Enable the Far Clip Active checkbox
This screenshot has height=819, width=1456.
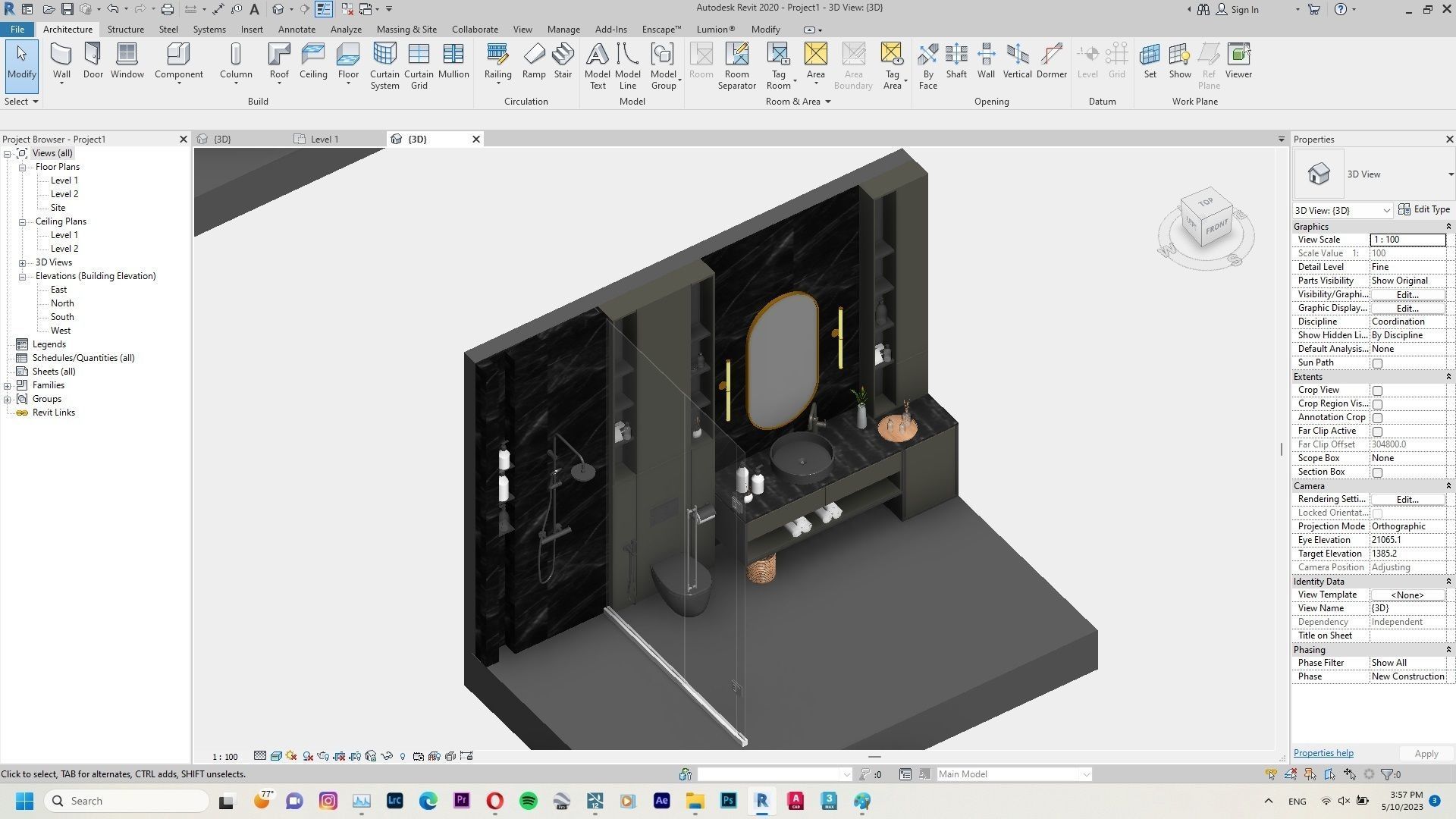1378,431
